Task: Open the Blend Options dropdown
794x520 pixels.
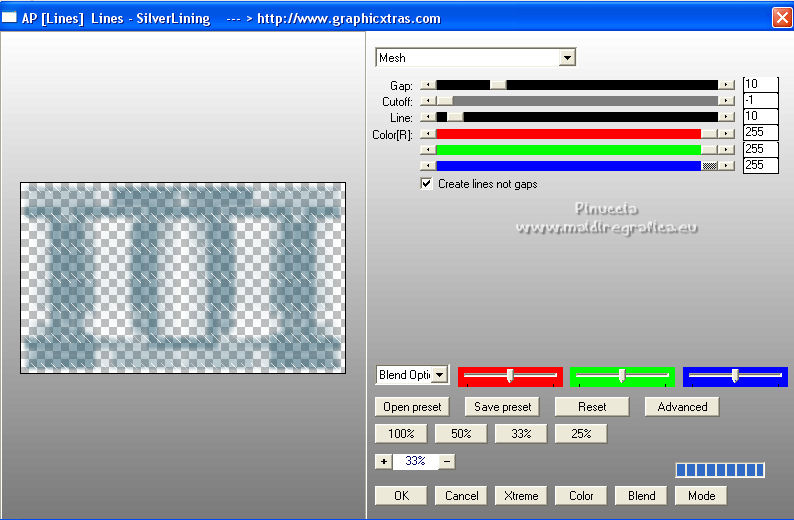Action: (440, 375)
